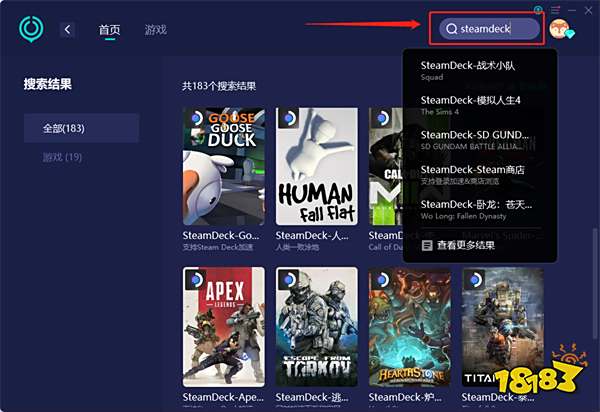Click Steam badge on Human Fall Flat cover
This screenshot has height=412, width=600.
[289, 118]
